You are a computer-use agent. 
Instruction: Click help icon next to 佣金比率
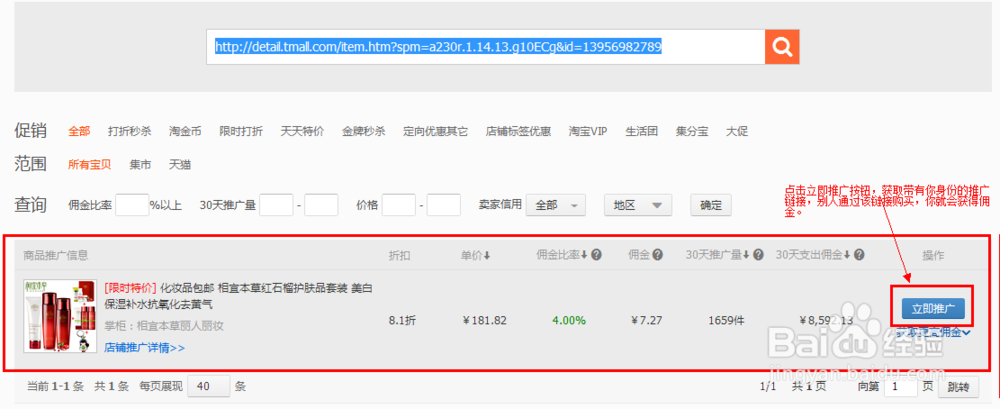(x=596, y=255)
